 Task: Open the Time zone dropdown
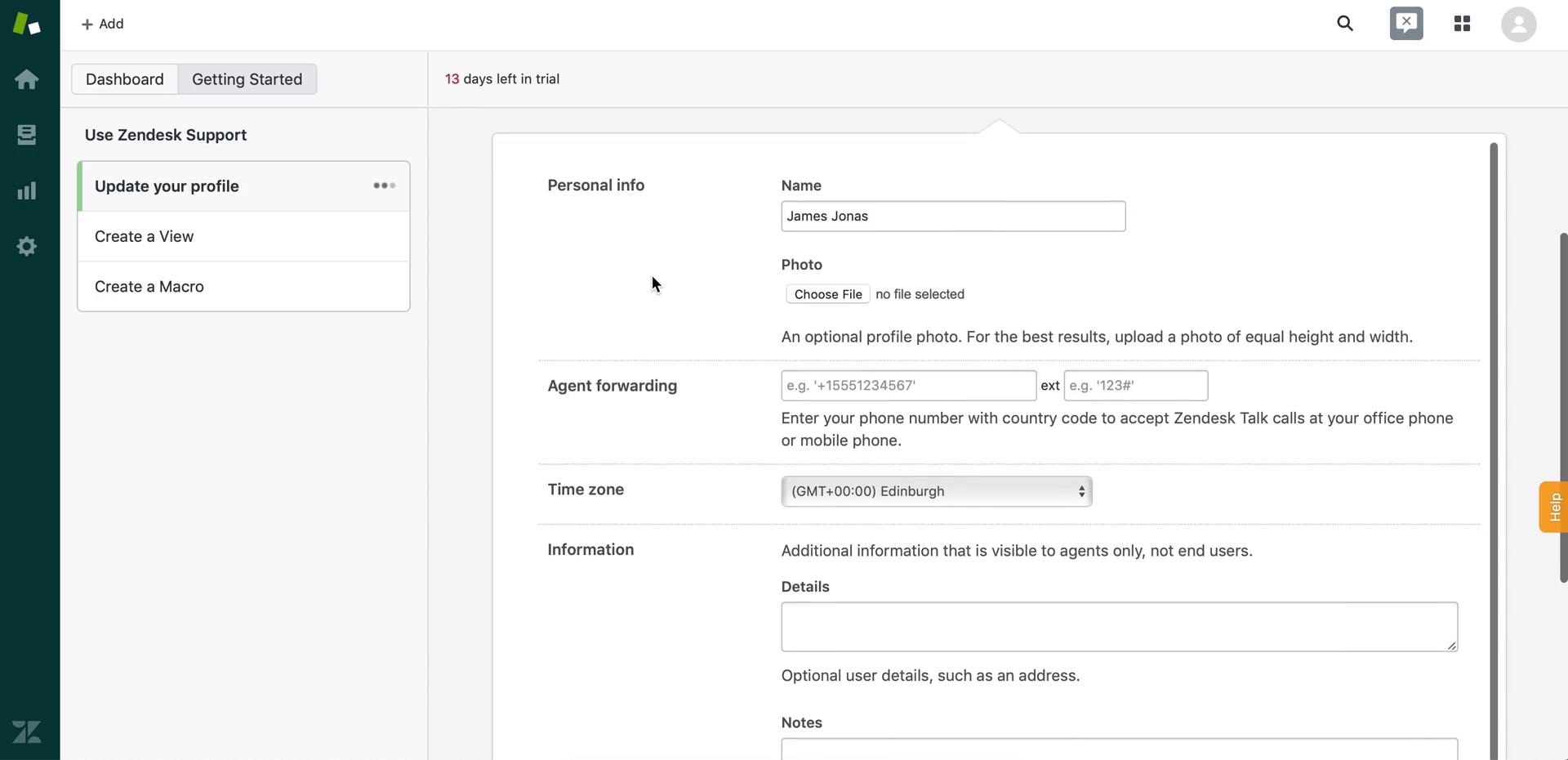937,491
